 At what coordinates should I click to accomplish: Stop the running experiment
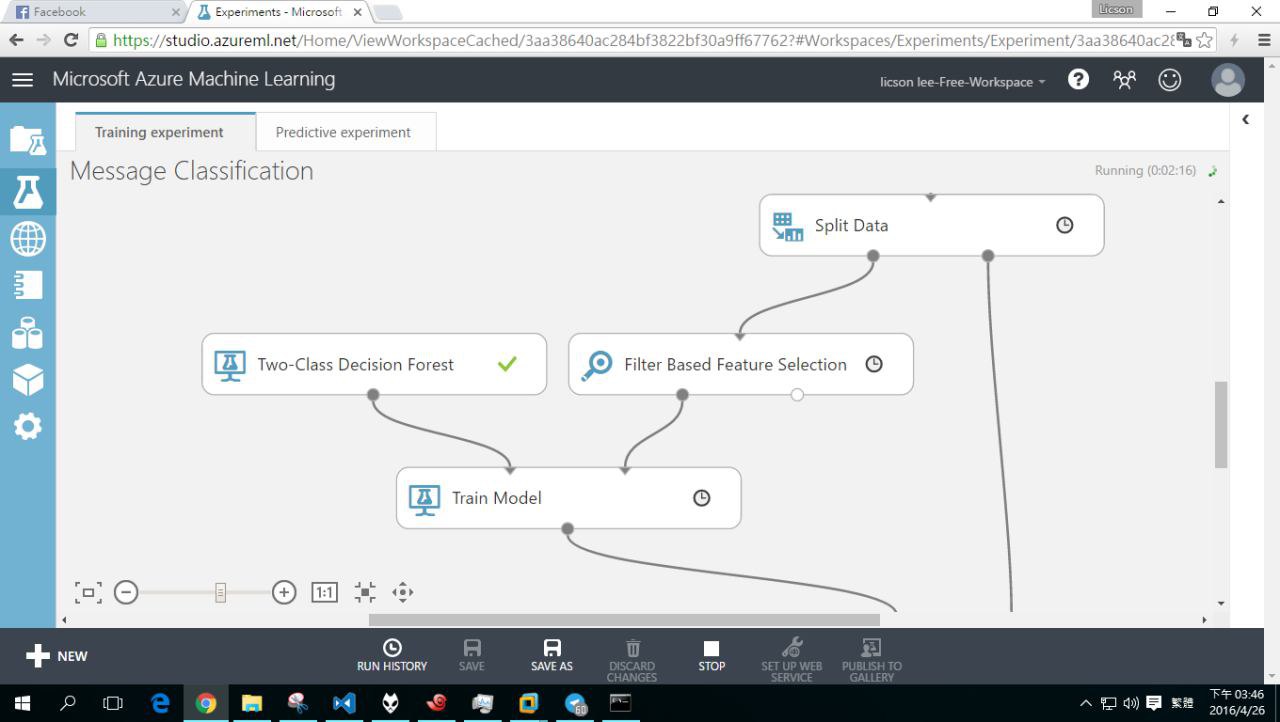712,656
